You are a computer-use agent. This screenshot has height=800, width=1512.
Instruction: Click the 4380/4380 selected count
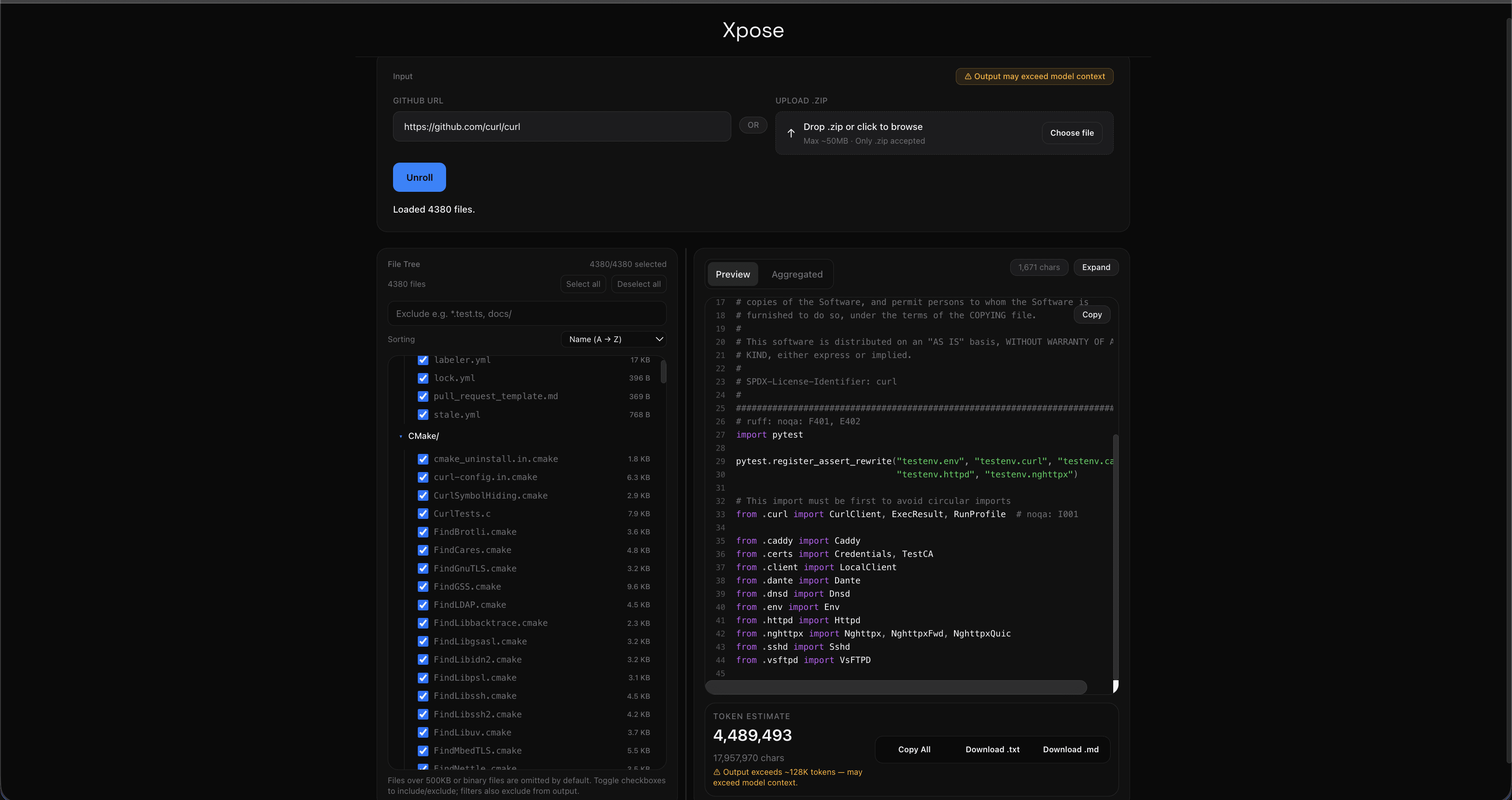click(627, 265)
